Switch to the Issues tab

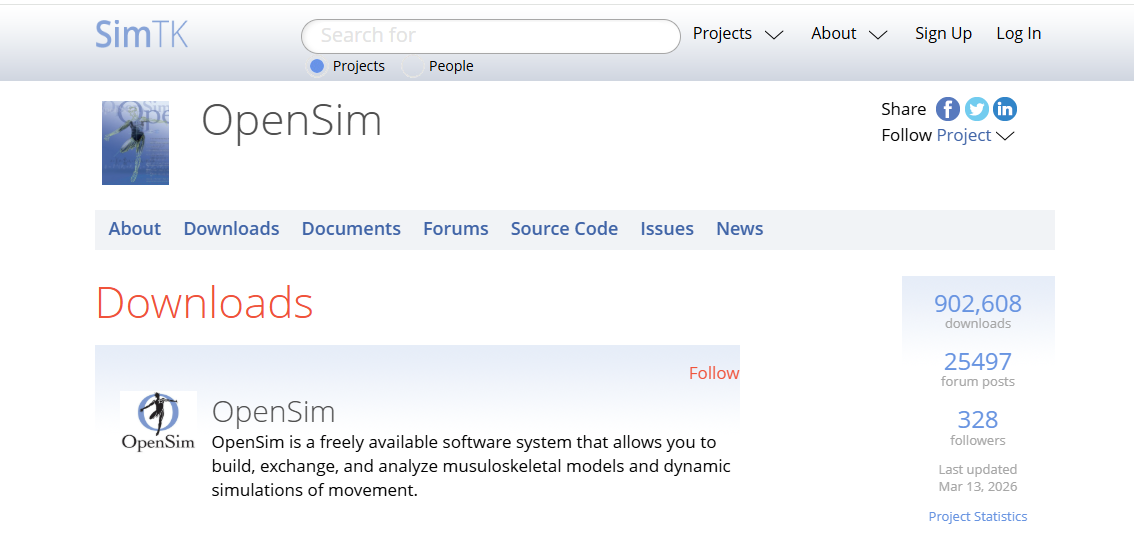[667, 229]
